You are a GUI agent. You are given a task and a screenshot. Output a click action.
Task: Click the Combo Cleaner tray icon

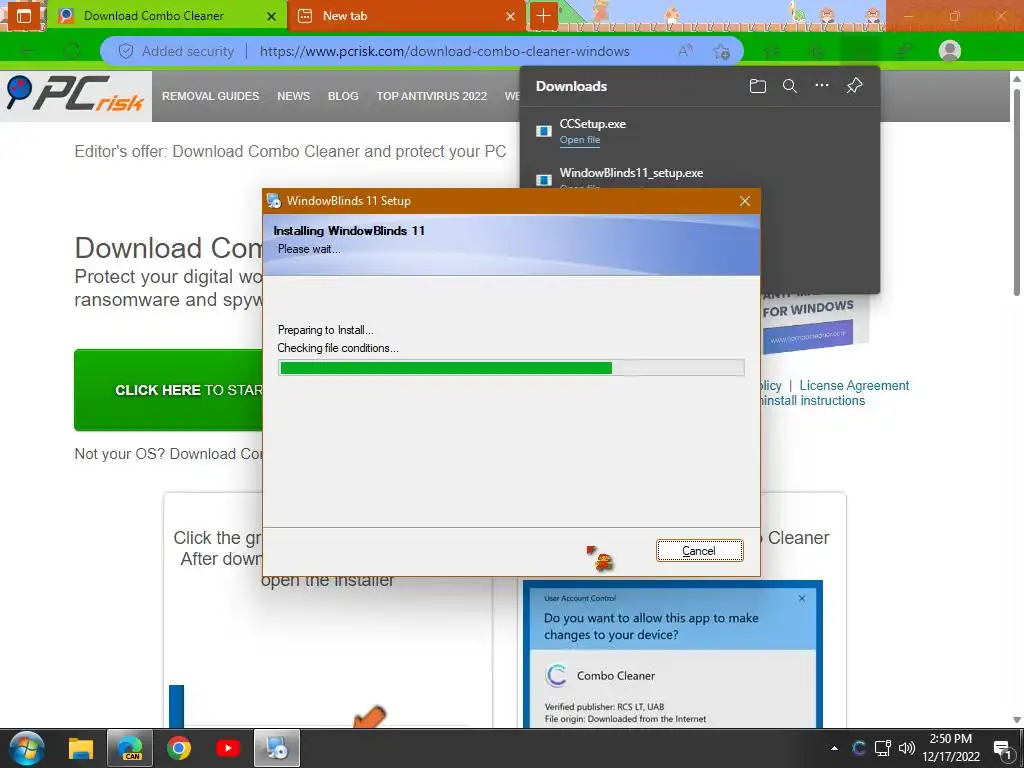859,748
